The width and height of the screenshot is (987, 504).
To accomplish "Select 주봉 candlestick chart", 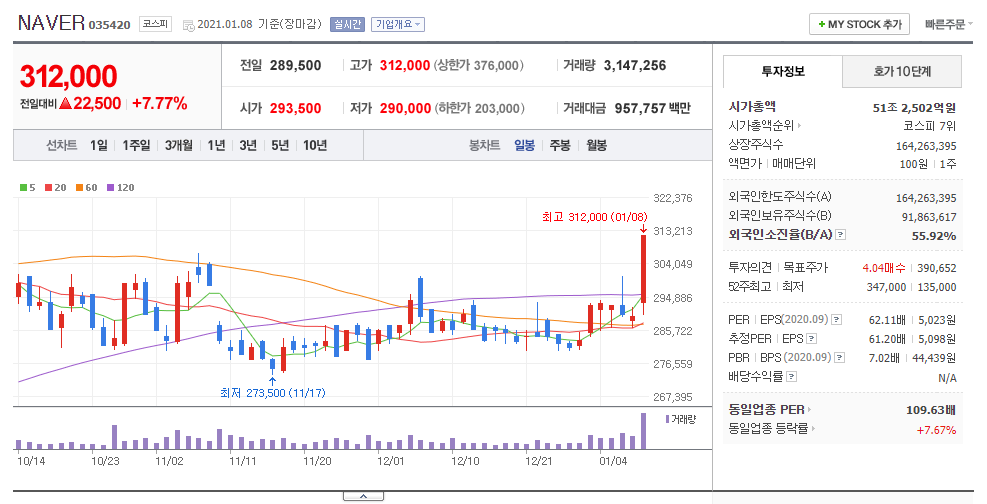I will [x=560, y=145].
